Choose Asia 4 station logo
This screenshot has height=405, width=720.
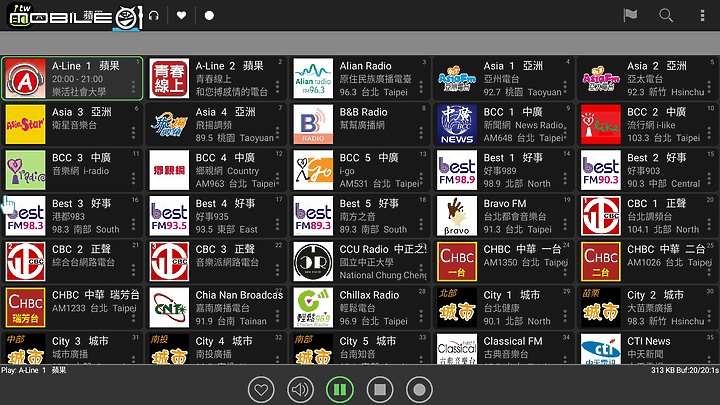pos(169,124)
